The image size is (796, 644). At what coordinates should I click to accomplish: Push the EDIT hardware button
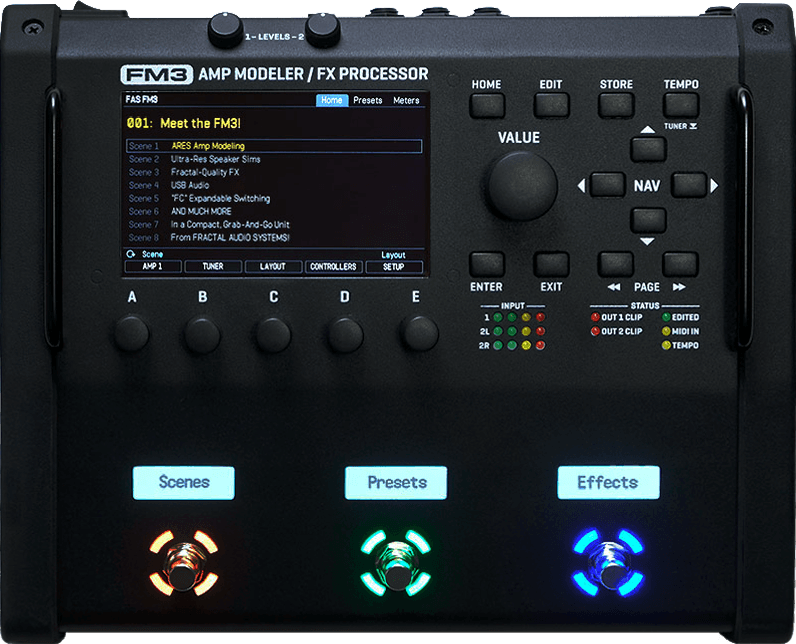pyautogui.click(x=551, y=106)
